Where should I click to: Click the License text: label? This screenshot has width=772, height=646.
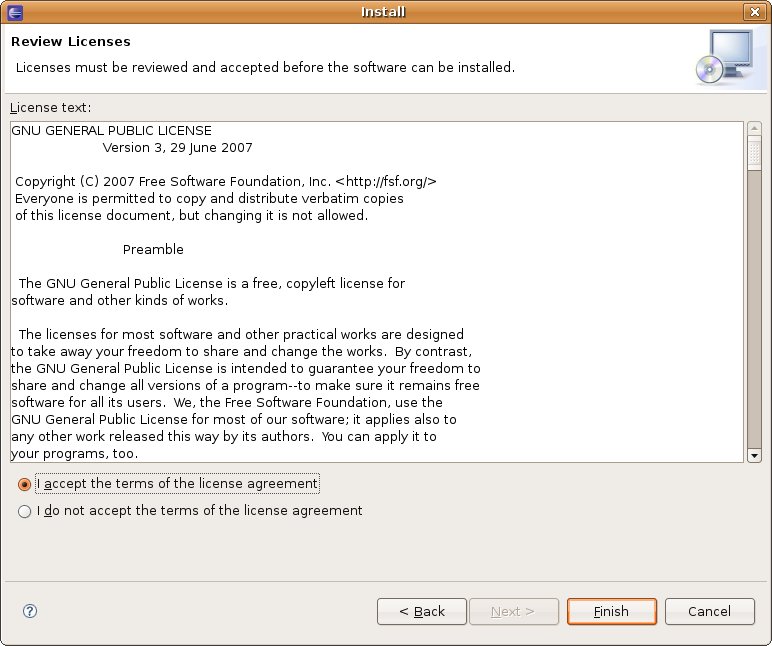click(51, 108)
